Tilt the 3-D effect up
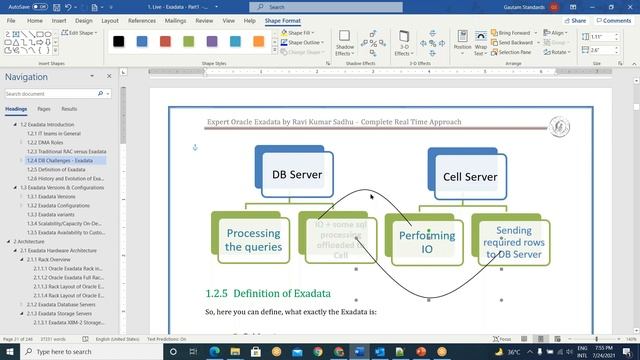Screen dimensions: 640x360 point(433,33)
